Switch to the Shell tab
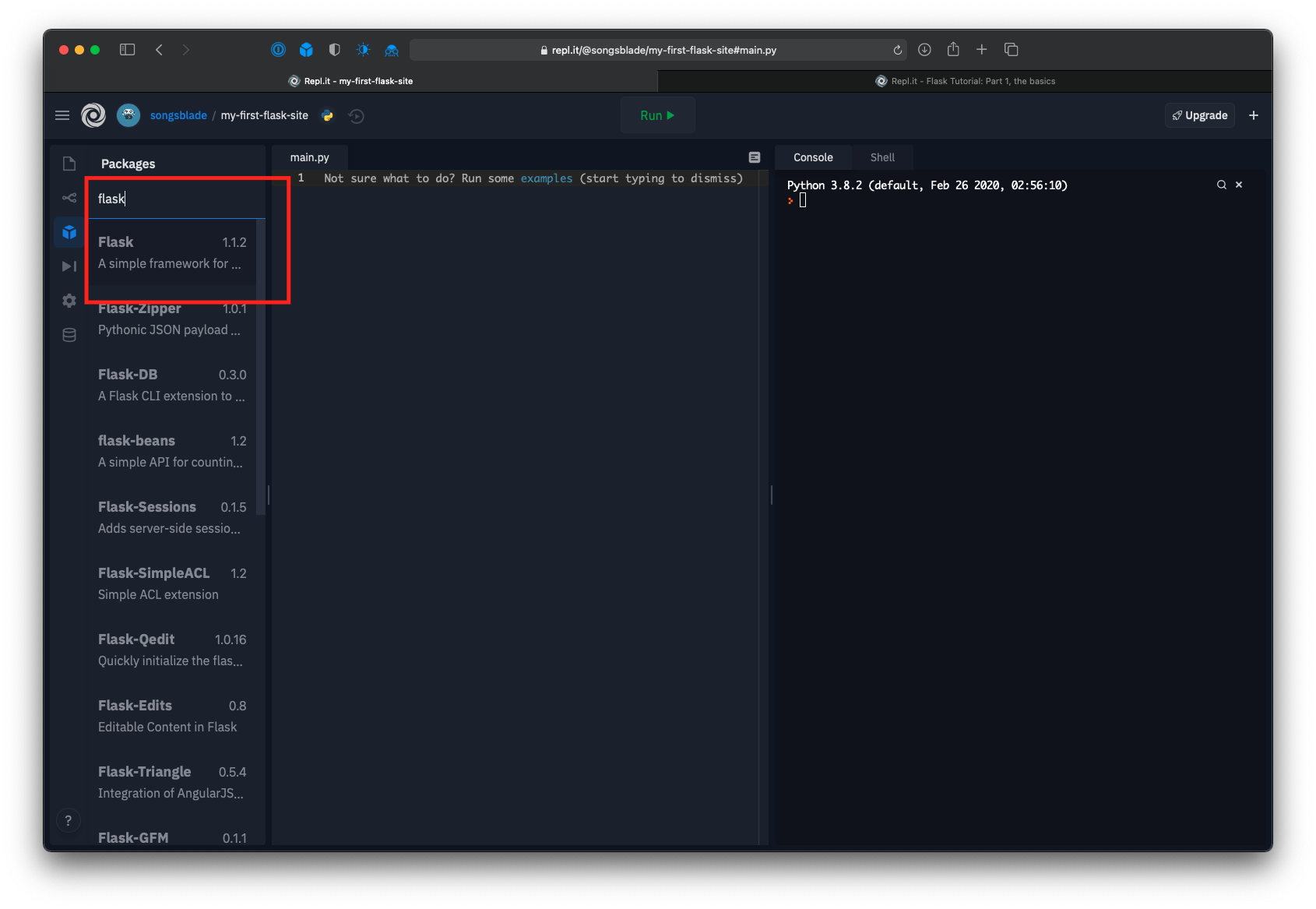The height and width of the screenshot is (909, 1316). (x=882, y=157)
